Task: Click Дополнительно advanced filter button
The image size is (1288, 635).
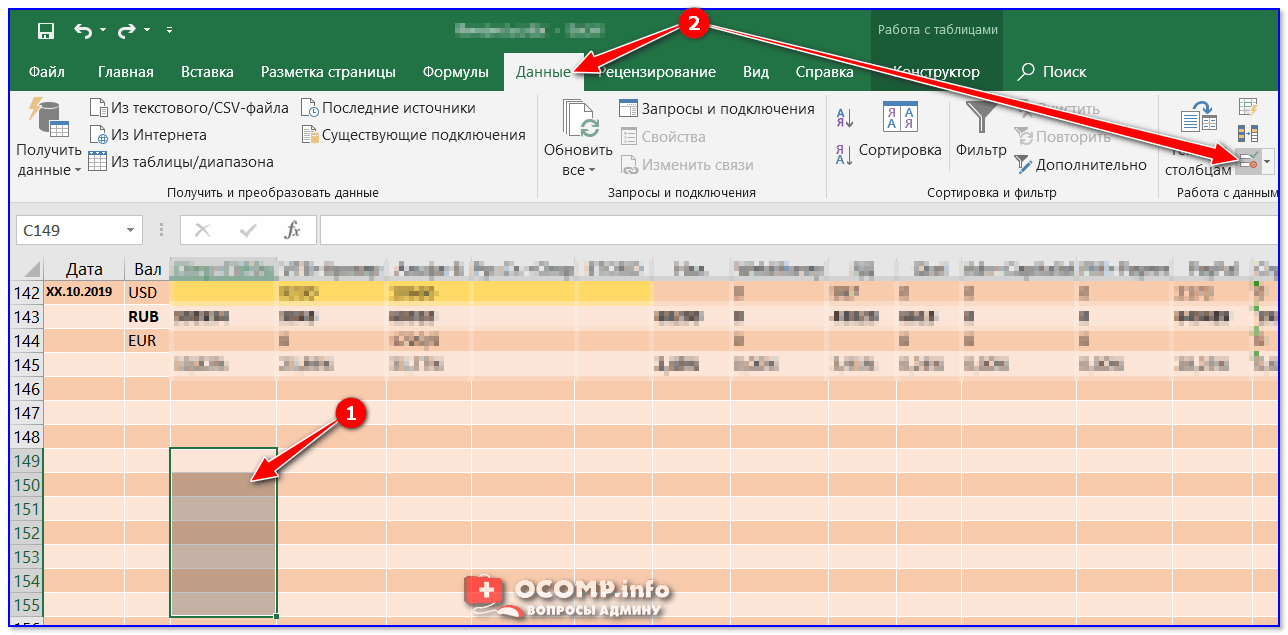Action: [x=1081, y=164]
